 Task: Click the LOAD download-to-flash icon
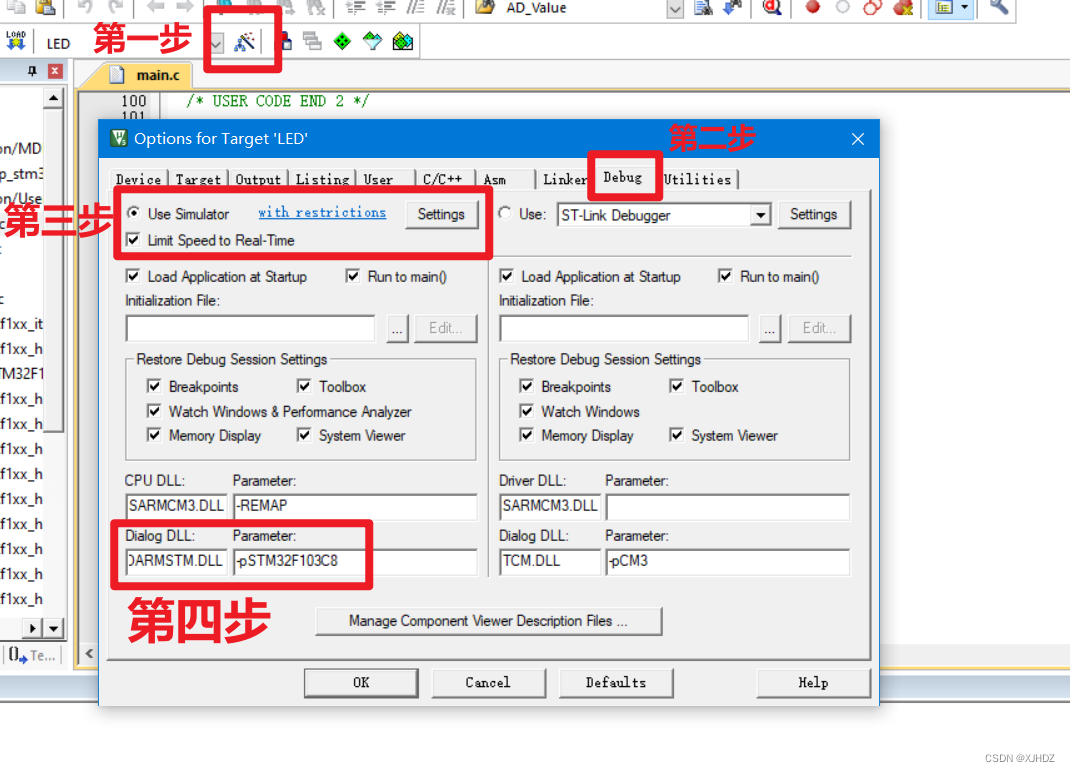point(16,41)
